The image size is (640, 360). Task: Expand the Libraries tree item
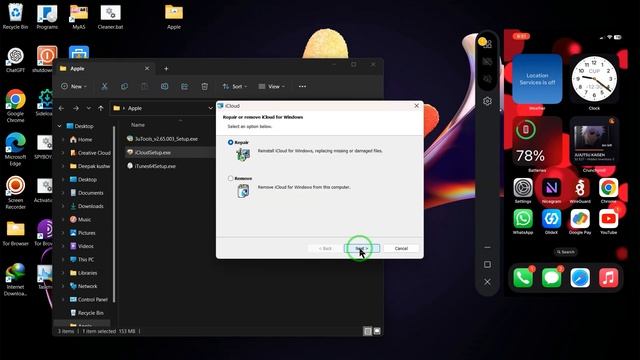click(x=63, y=273)
